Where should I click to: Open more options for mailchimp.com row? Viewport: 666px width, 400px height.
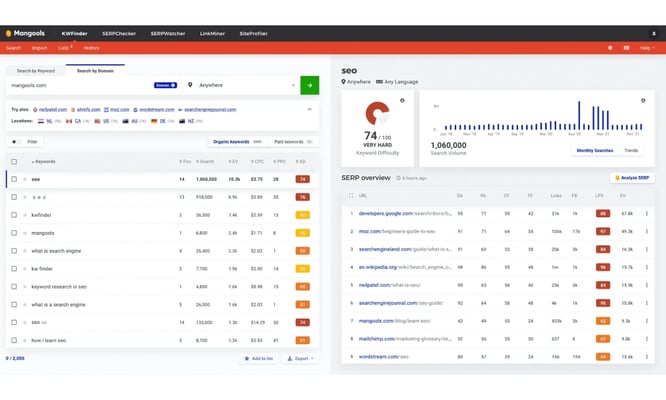click(647, 339)
